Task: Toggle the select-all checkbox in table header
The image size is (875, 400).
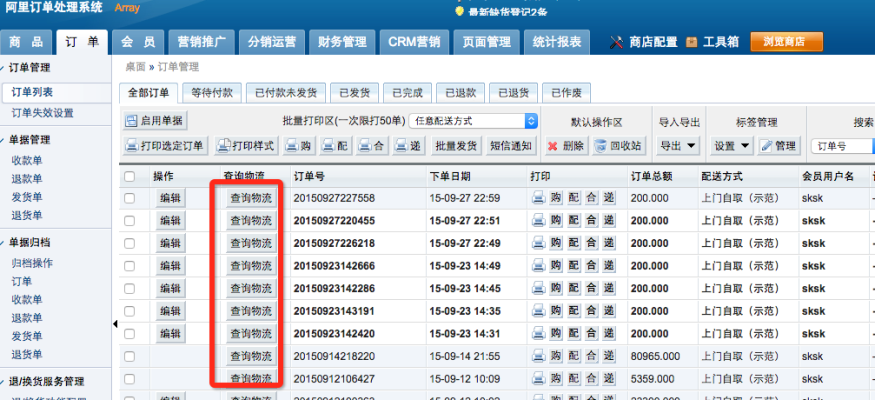Action: click(129, 176)
